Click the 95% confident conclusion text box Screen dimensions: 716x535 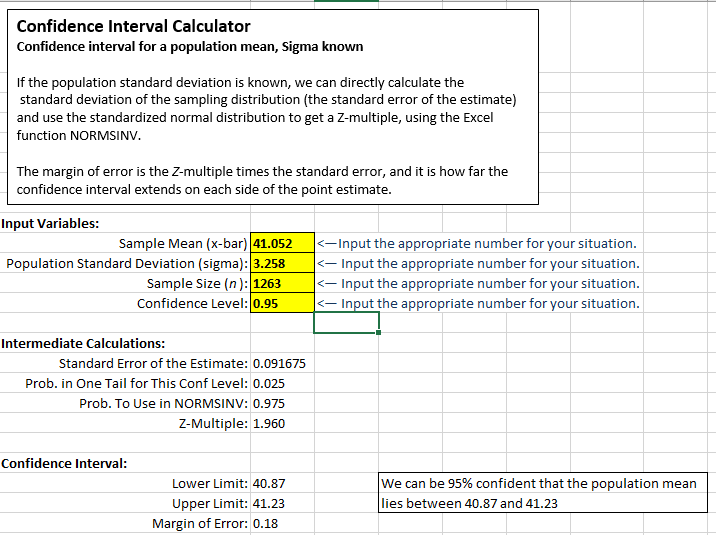pyautogui.click(x=543, y=493)
